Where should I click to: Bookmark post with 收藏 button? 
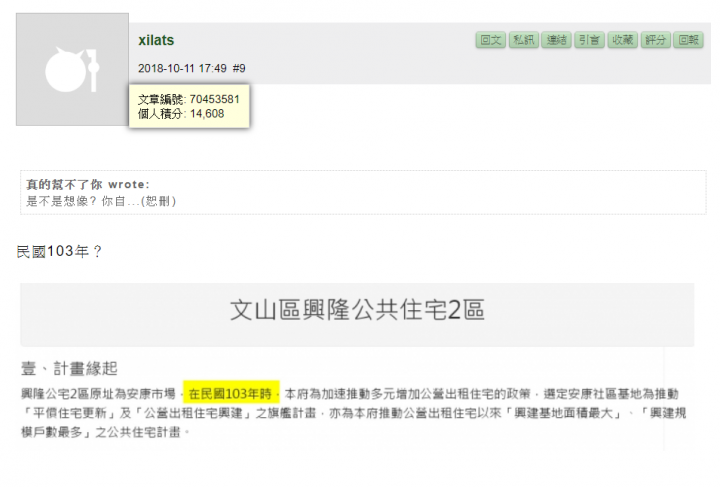click(622, 40)
